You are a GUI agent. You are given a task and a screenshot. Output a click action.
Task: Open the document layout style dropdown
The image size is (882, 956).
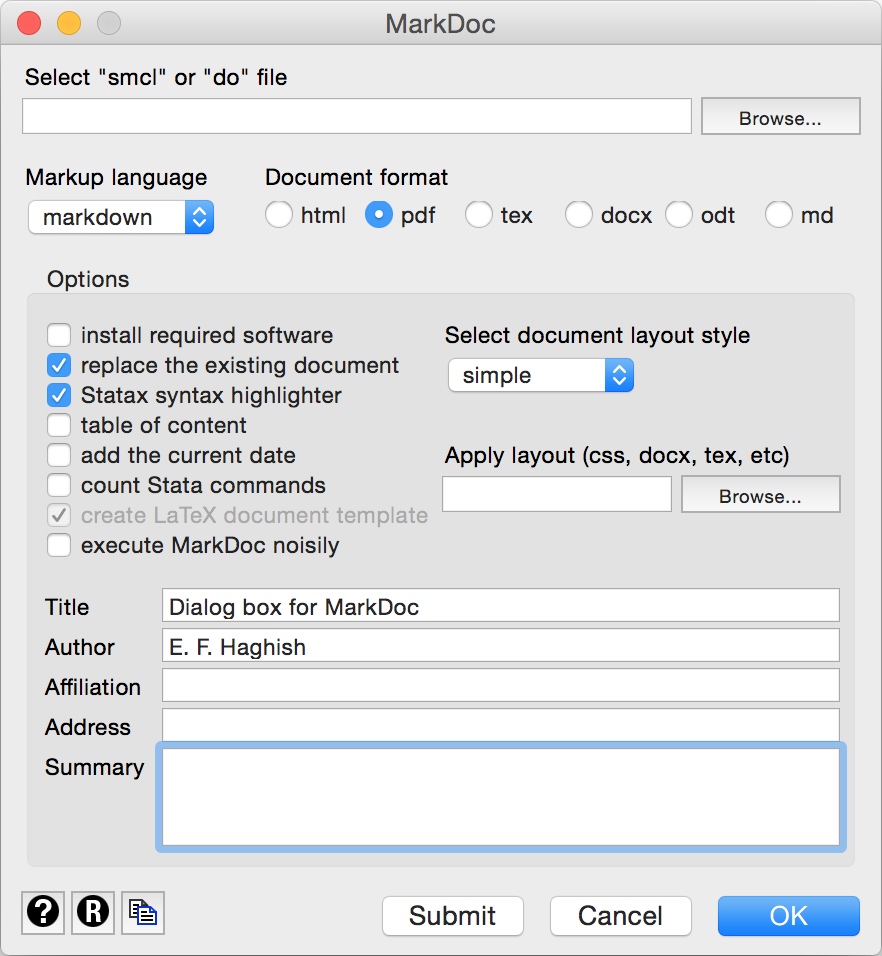(x=541, y=375)
